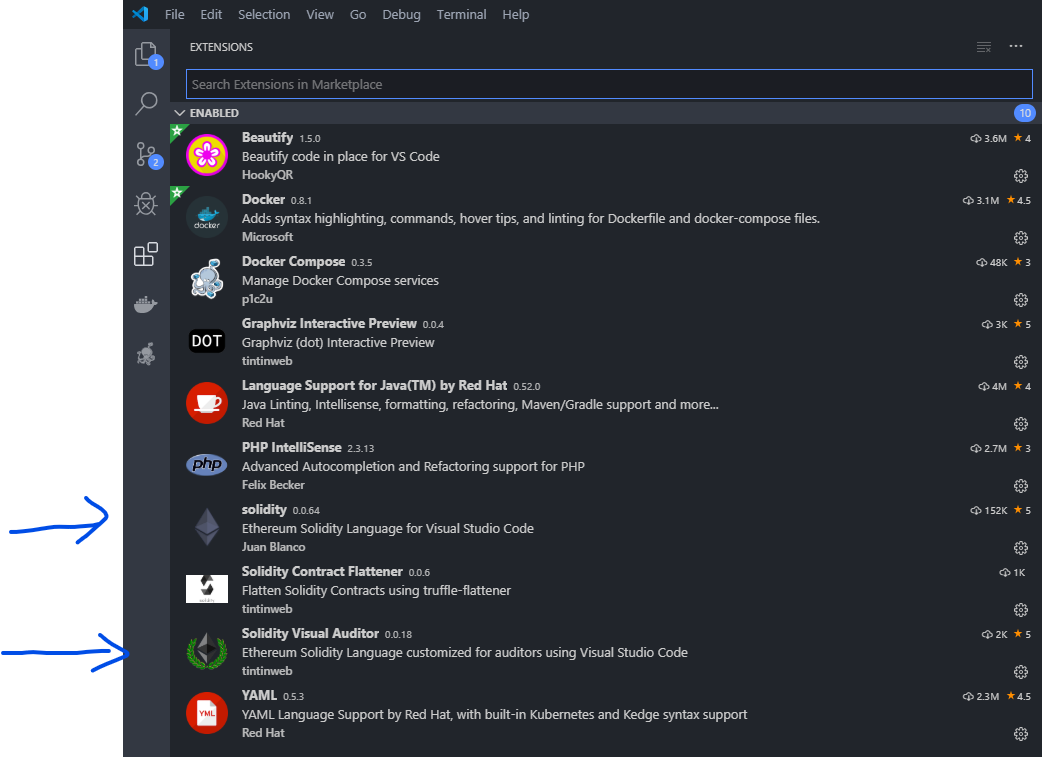The width and height of the screenshot is (1042, 757).
Task: Open the Docker Compose octopus view in activity bar
Action: pos(146,354)
